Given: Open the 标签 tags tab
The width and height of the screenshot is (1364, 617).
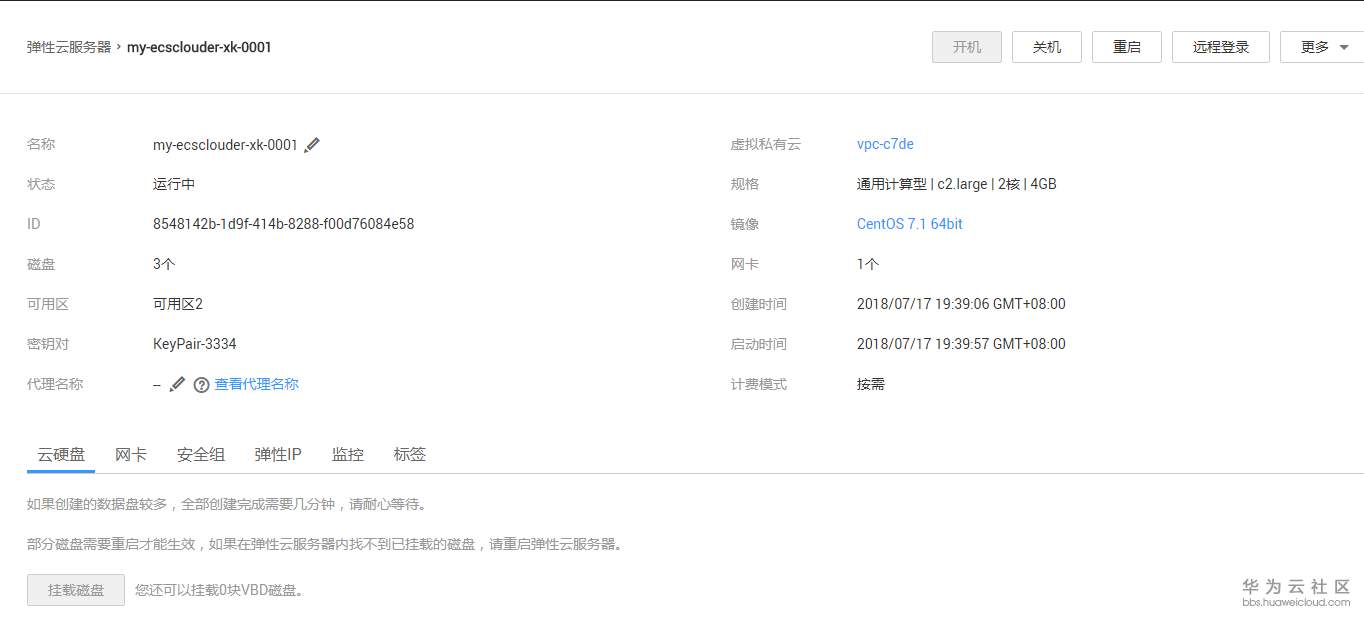Looking at the screenshot, I should (409, 454).
